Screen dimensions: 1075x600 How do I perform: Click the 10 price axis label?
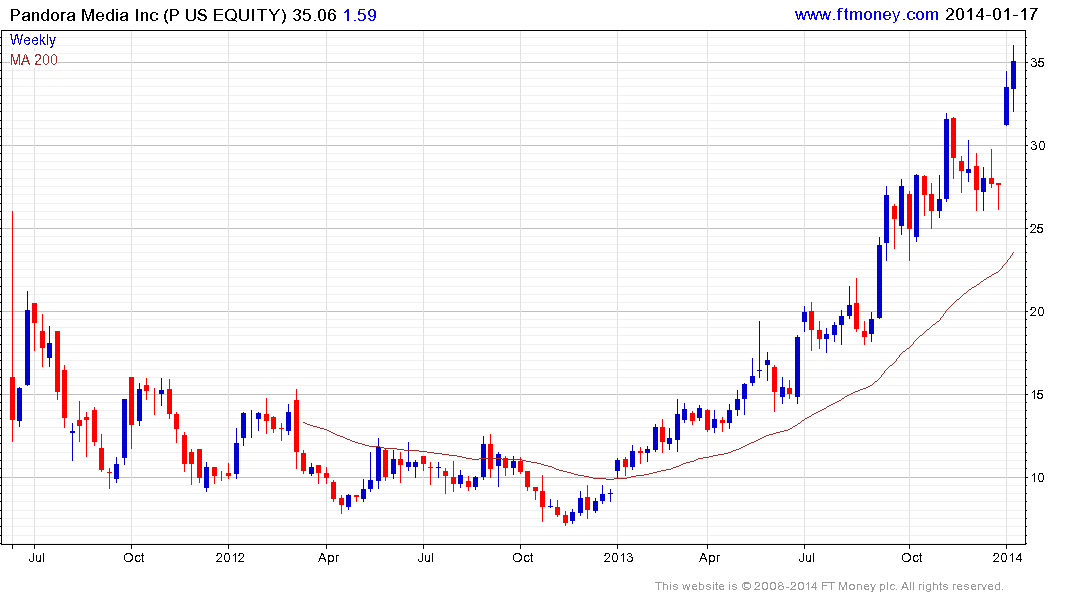pos(1039,478)
